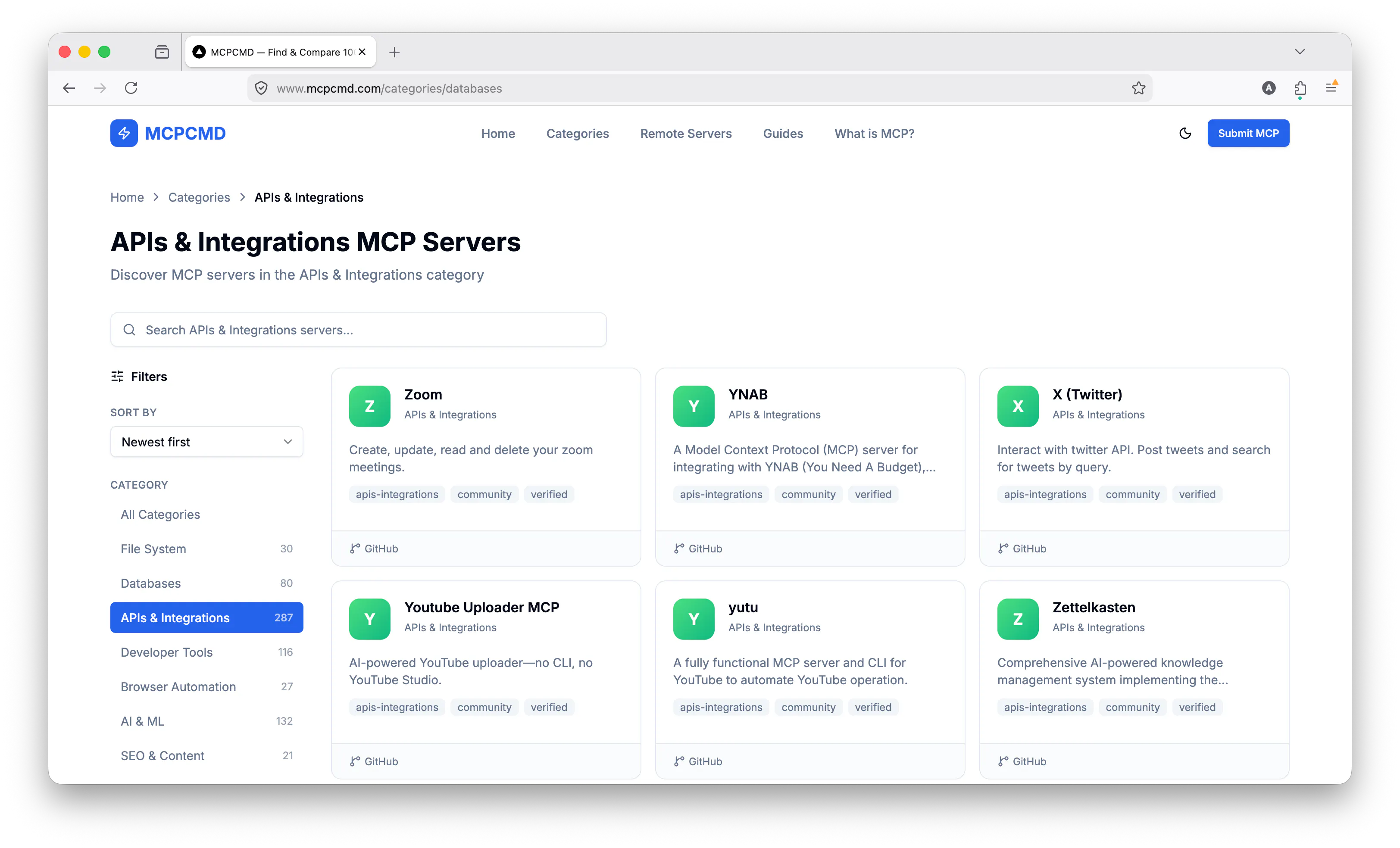Focus the Search APIs & Integrations field

coord(358,330)
